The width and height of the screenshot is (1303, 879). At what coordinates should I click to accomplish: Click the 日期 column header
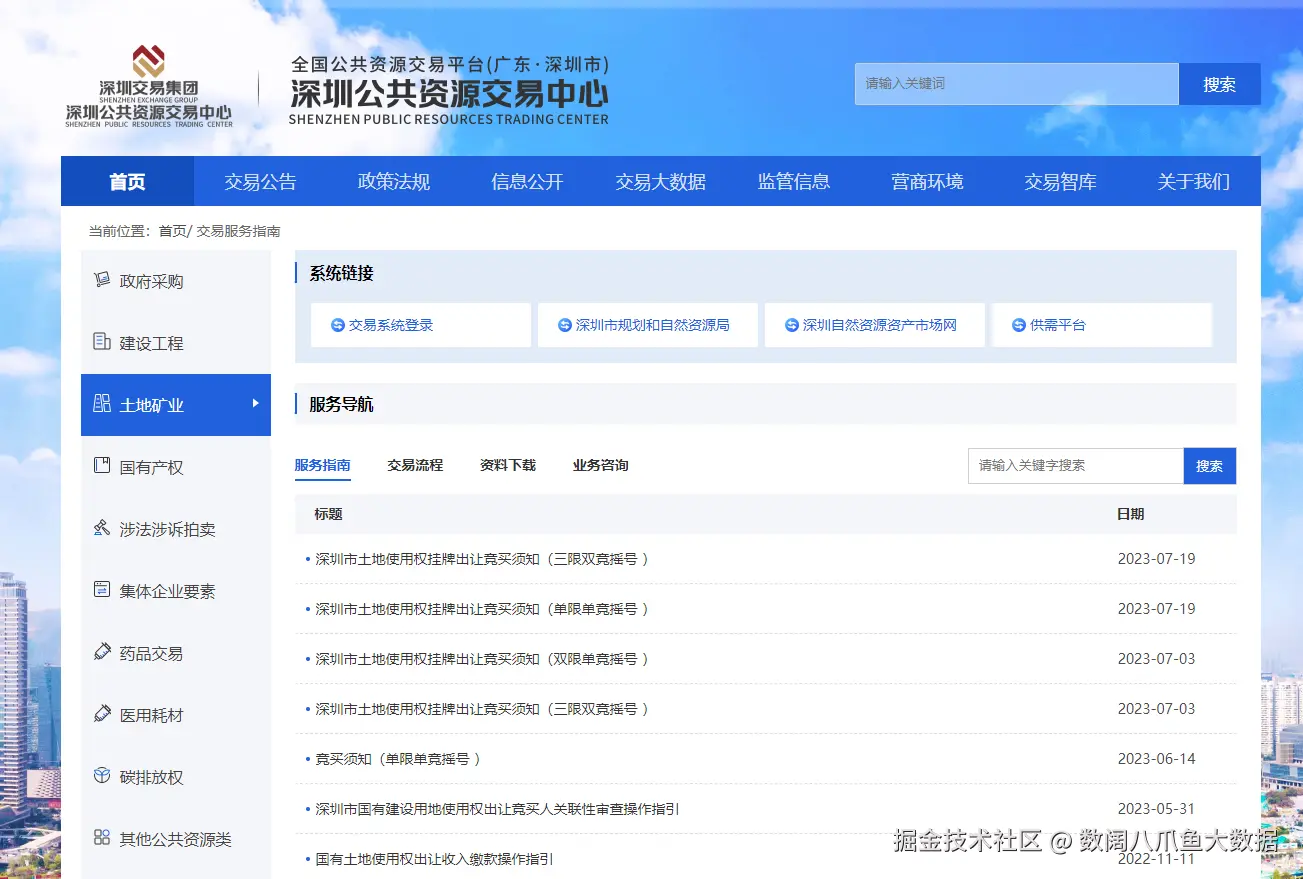[1130, 514]
